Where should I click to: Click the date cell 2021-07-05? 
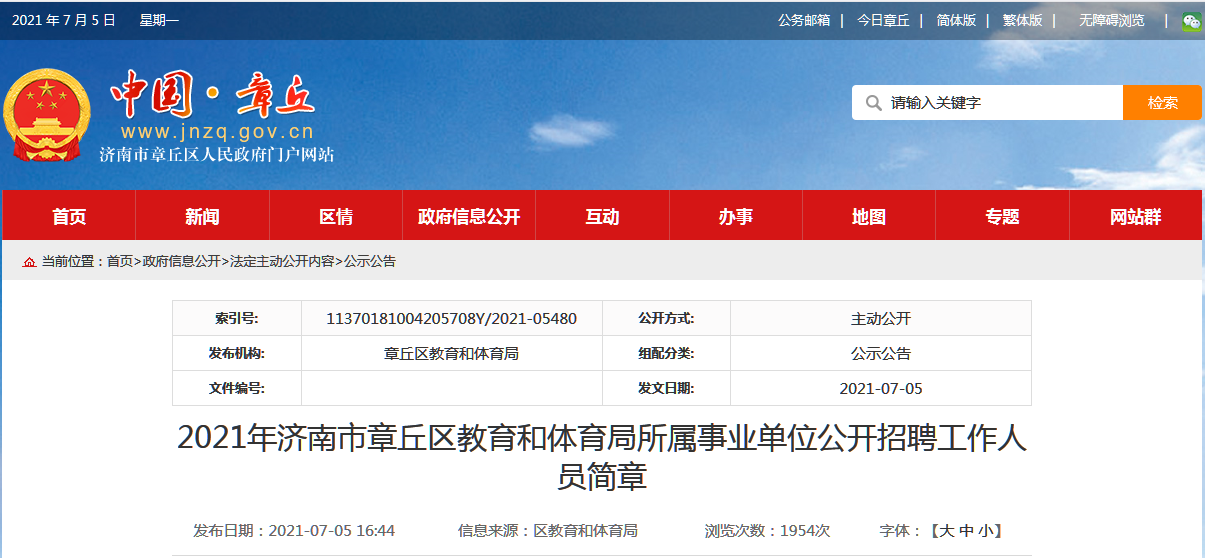tap(881, 388)
